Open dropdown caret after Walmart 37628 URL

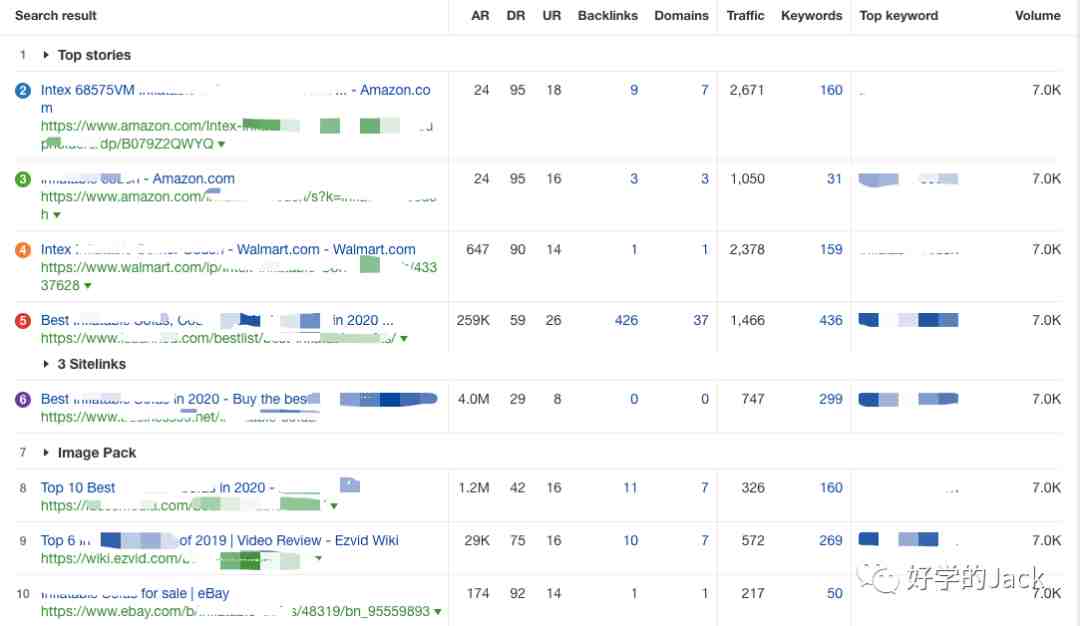pos(88,286)
